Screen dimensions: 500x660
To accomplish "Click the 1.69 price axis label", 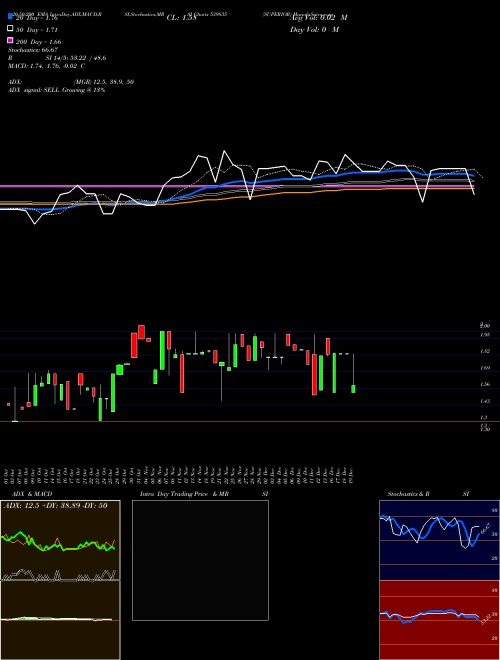I will coord(485,368).
